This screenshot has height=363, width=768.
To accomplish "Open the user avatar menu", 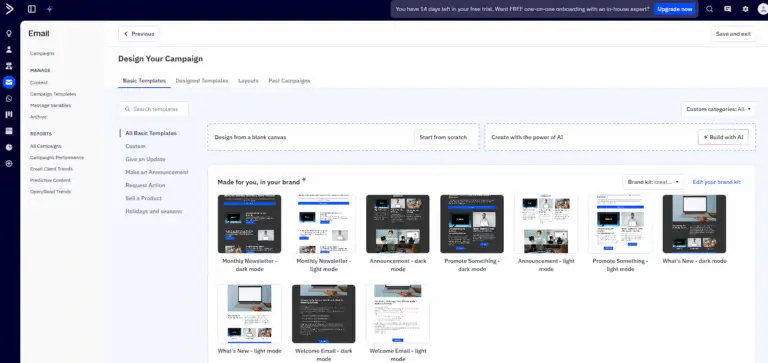I will 763,9.
